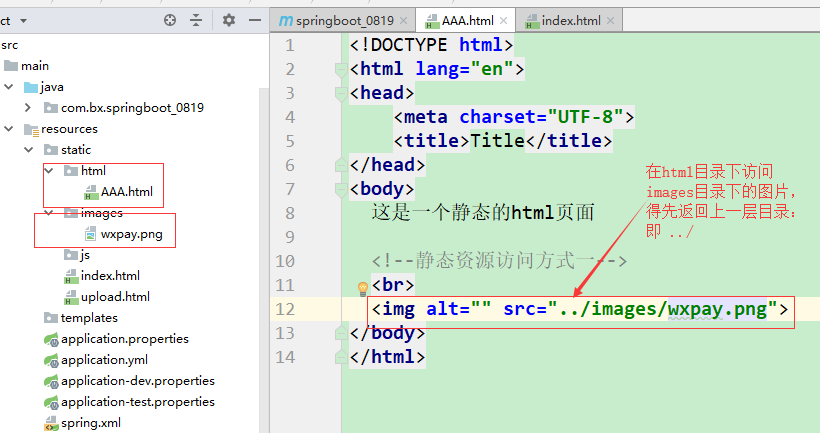
Task: Click the wxpay.png image file icon
Action: pos(90,234)
